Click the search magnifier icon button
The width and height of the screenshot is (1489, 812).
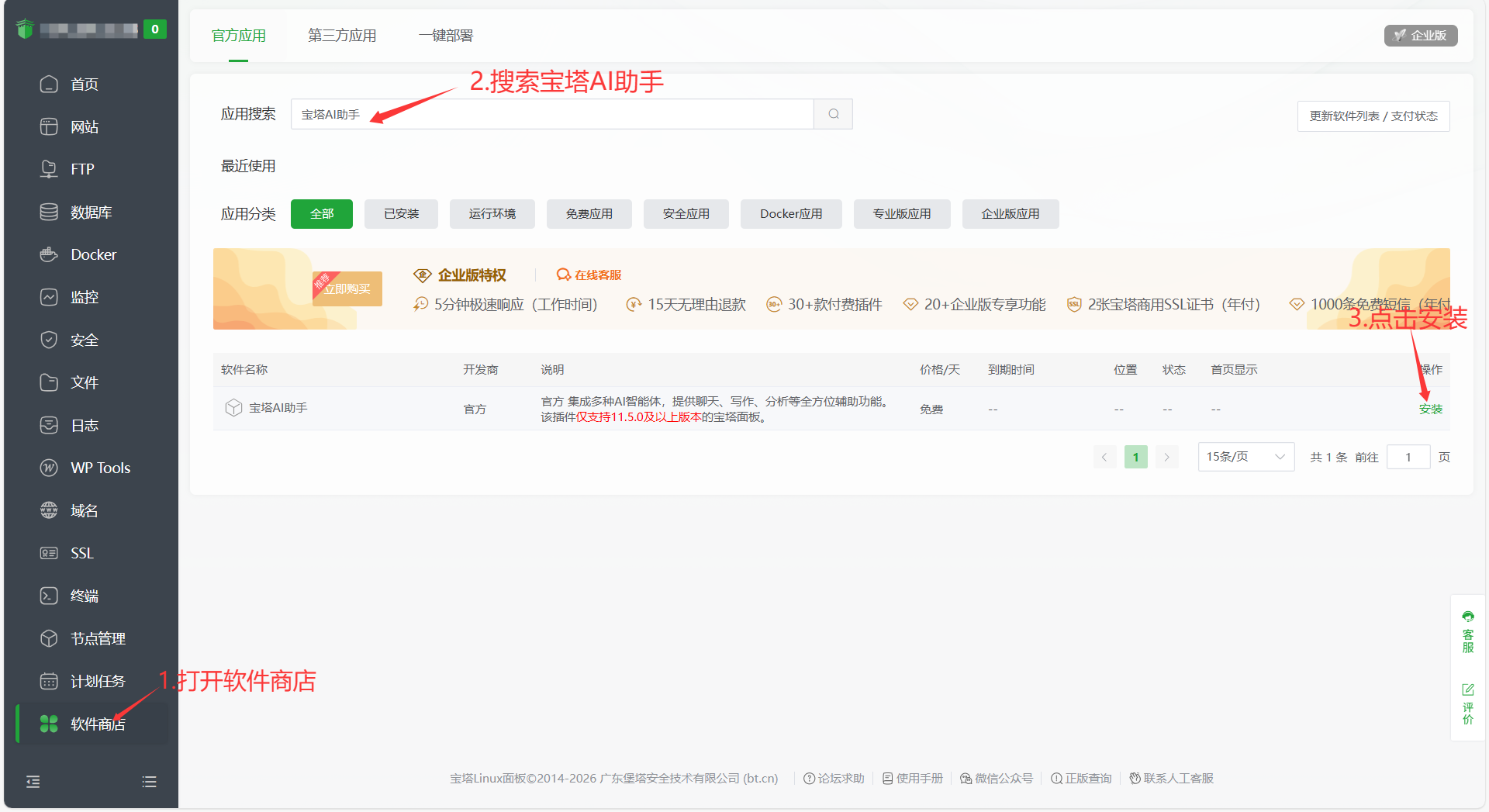pyautogui.click(x=833, y=114)
